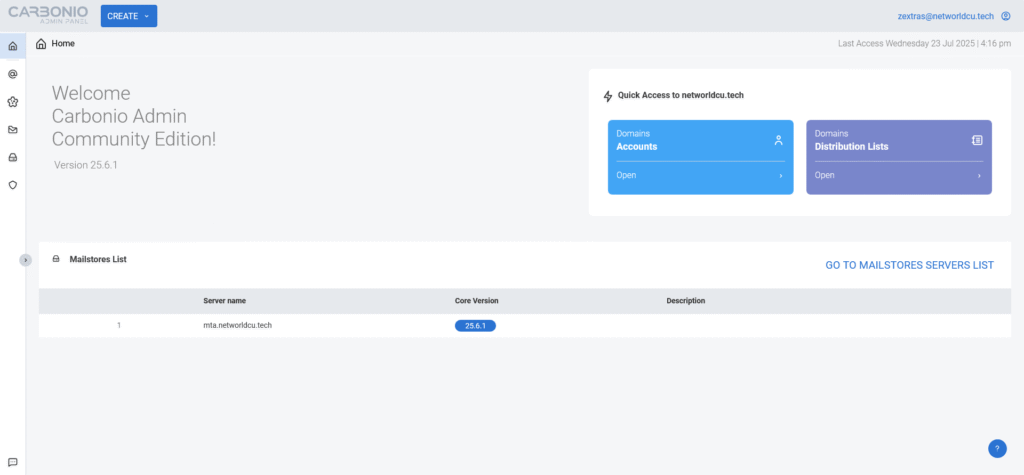The height and width of the screenshot is (475, 1024).
Task: Click the star-shaped icon in the sidebar
Action: click(12, 102)
